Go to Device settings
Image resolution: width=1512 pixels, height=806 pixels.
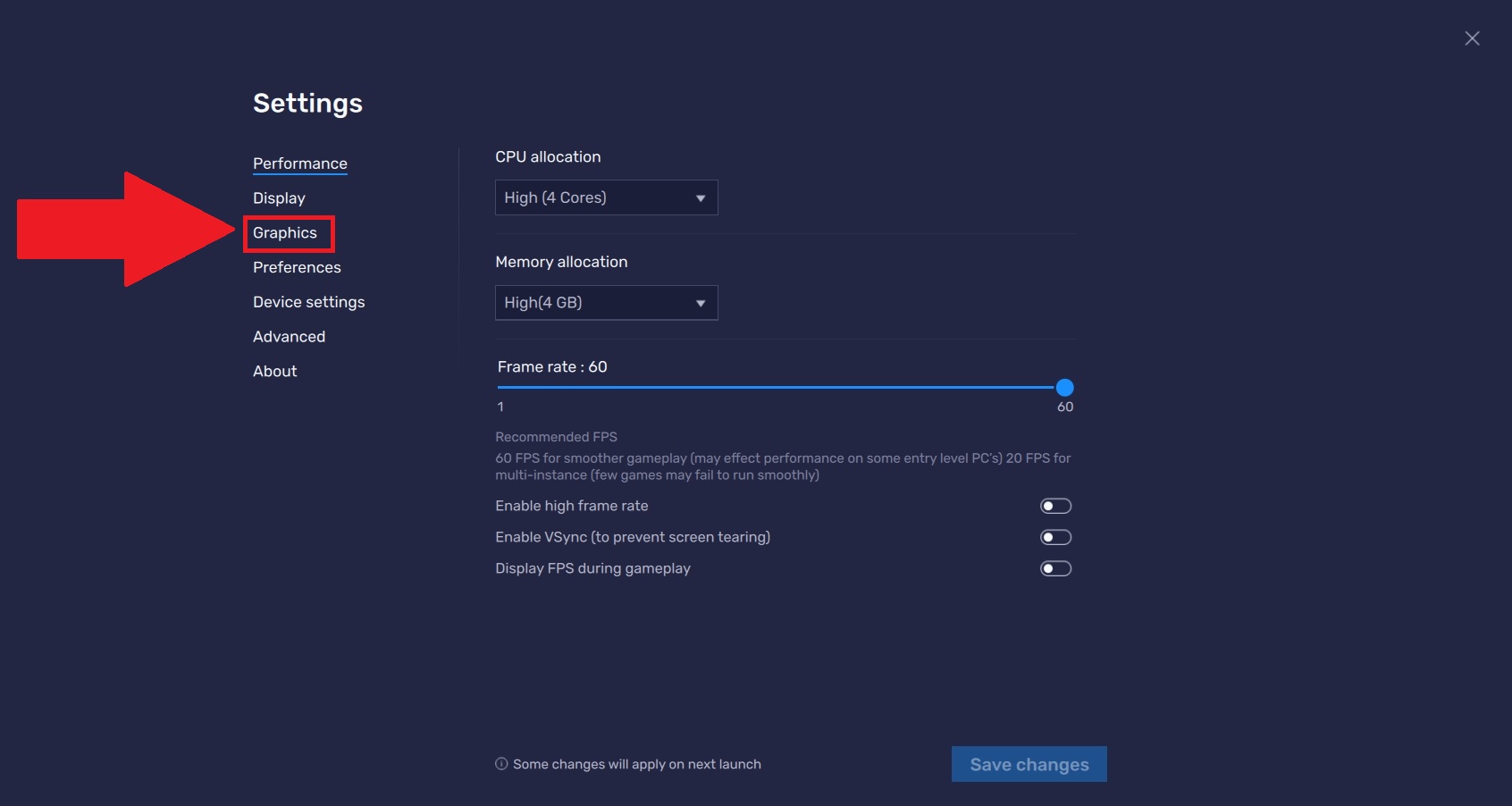[x=308, y=302]
